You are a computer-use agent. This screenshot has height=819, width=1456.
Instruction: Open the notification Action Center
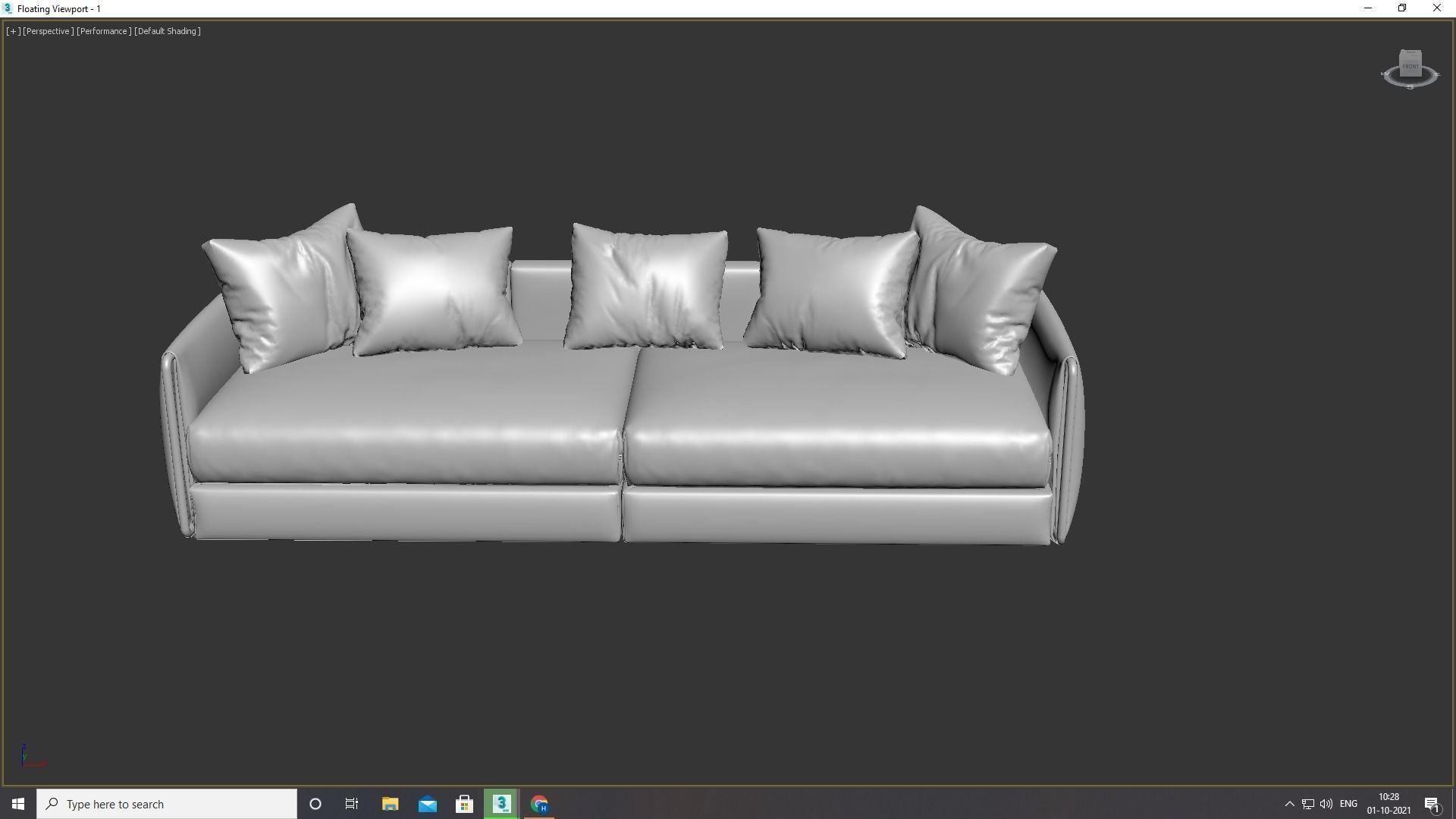1432,804
